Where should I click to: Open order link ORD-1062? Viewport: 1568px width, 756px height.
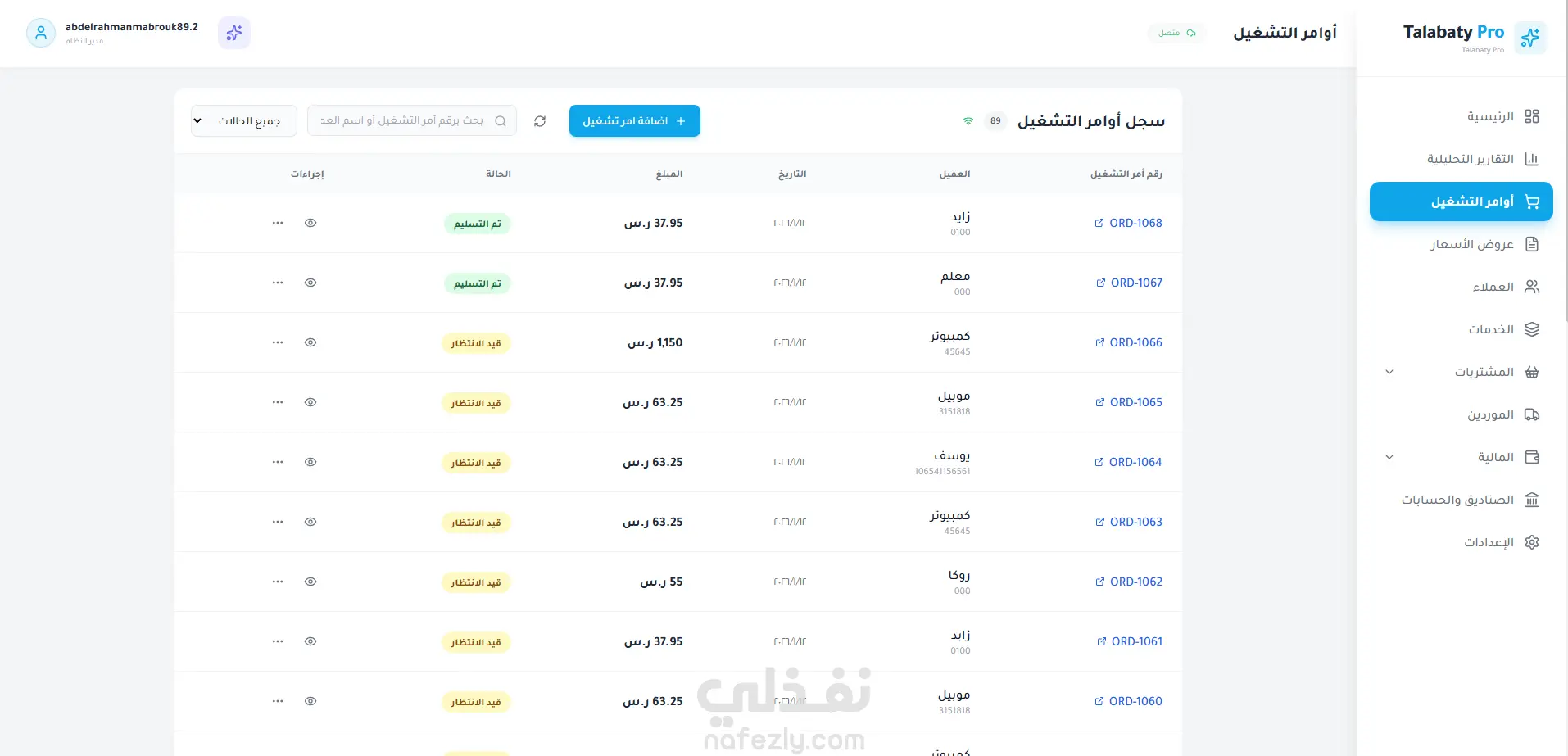tap(1129, 582)
